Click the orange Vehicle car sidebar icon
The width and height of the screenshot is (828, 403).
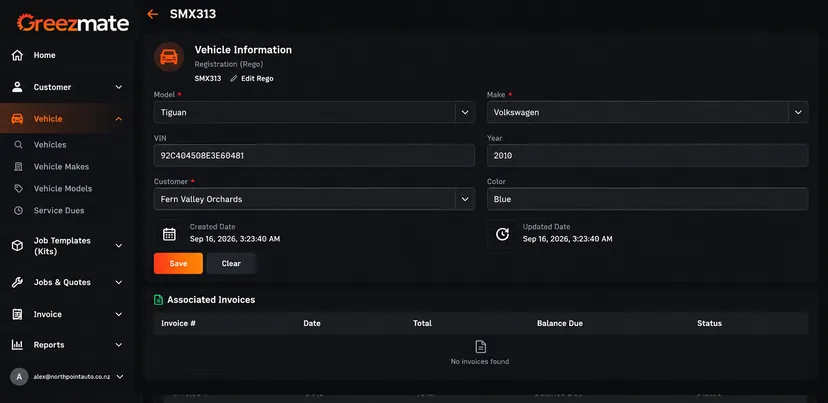click(x=17, y=119)
